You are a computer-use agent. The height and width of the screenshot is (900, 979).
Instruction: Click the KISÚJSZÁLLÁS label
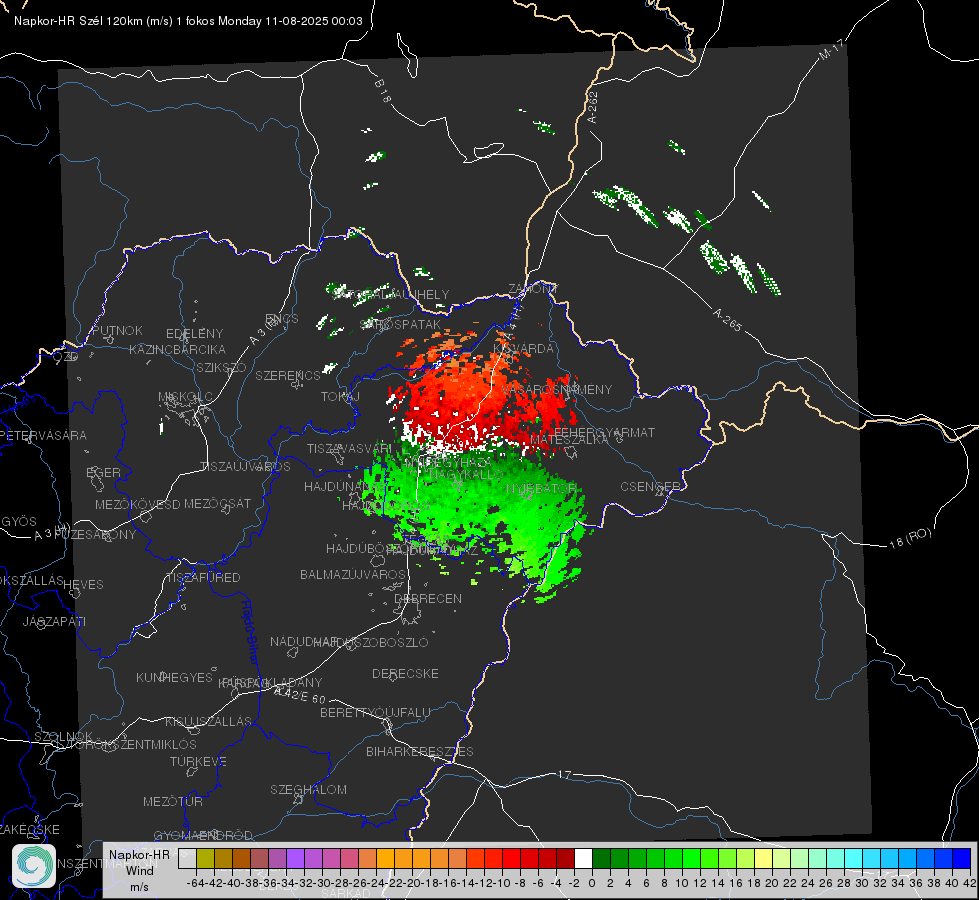[x=209, y=721]
